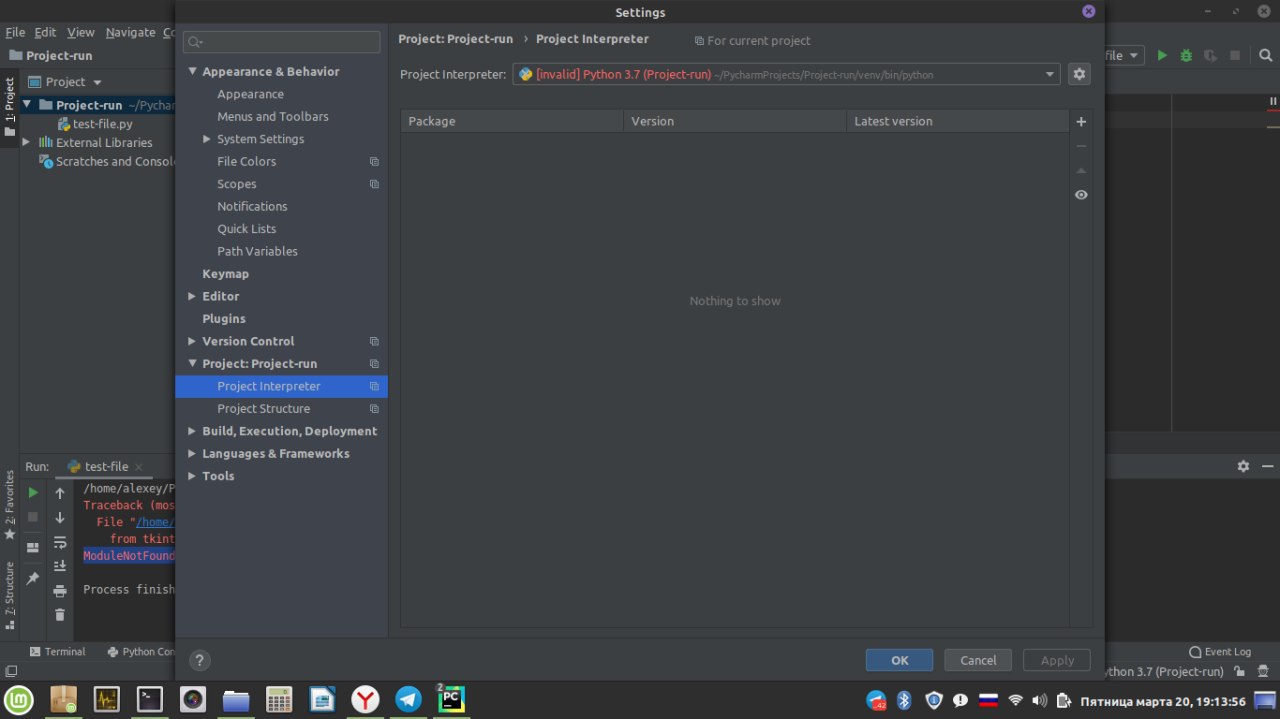Focus the settings search field

pyautogui.click(x=281, y=42)
